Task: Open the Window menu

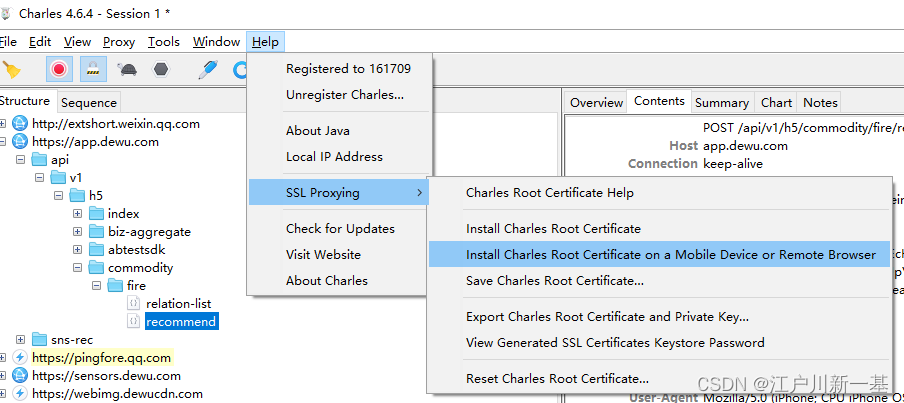Action: (x=216, y=42)
